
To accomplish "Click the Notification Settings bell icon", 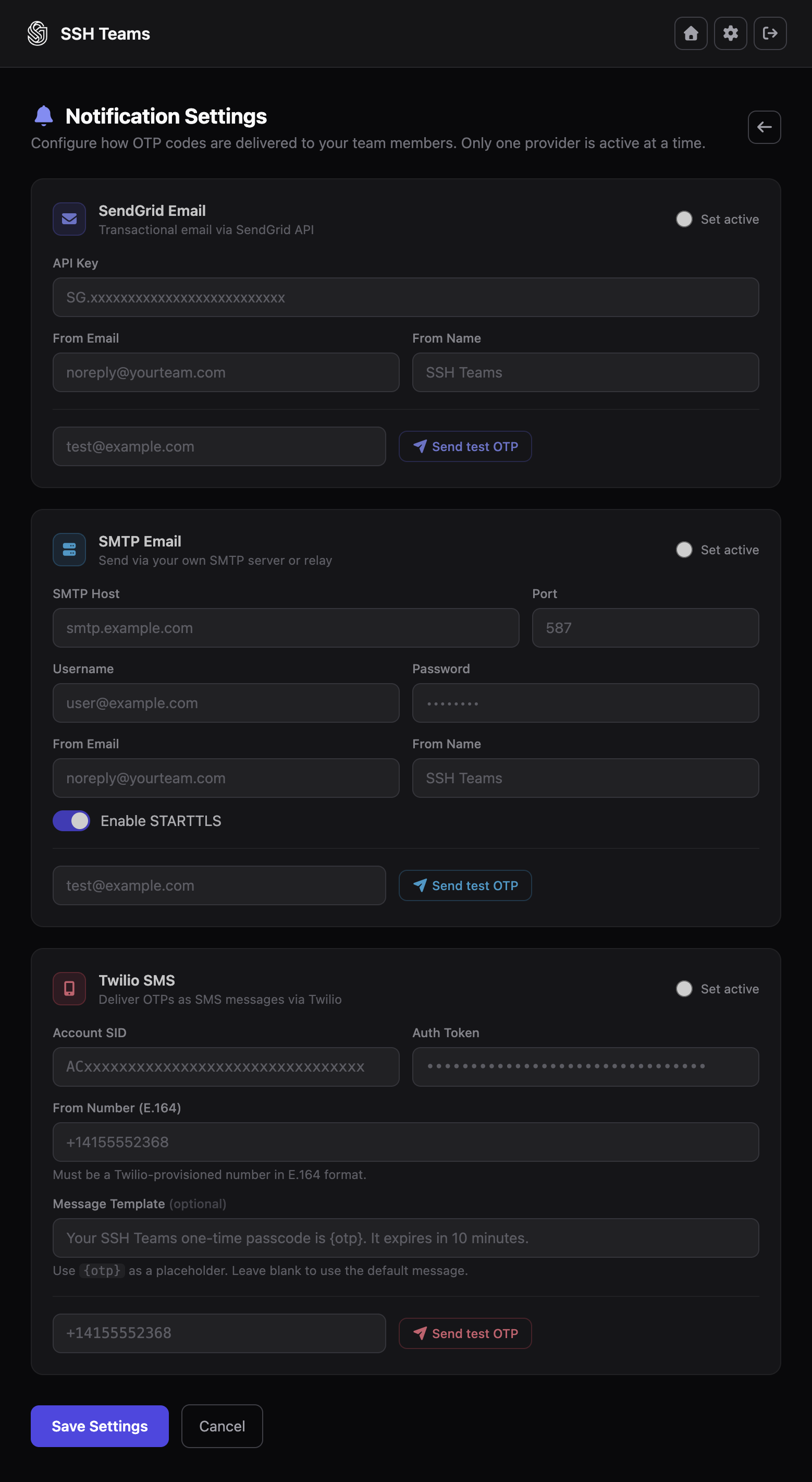I will [44, 116].
